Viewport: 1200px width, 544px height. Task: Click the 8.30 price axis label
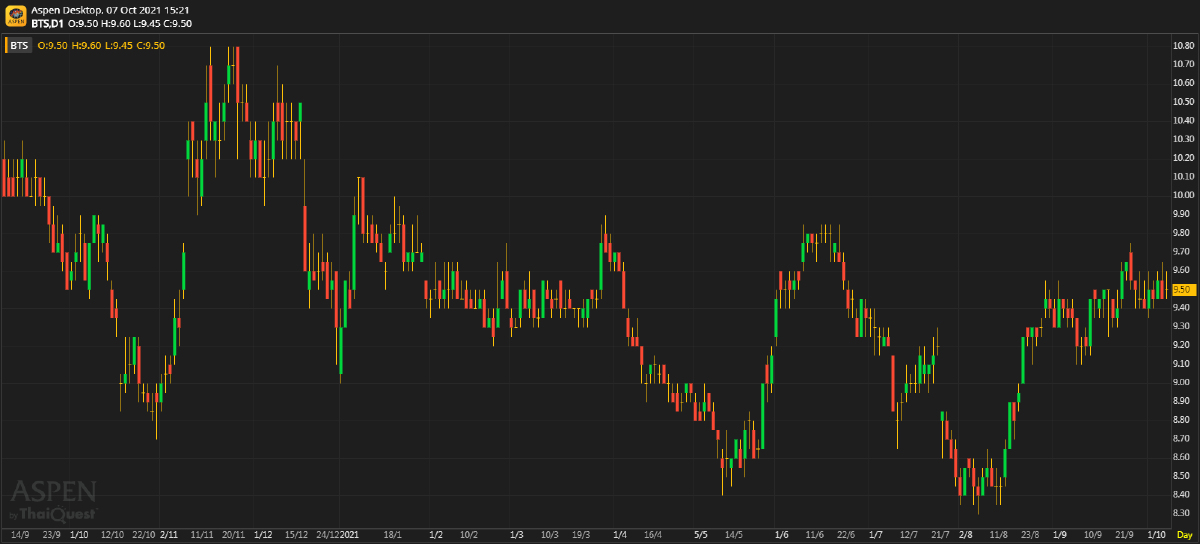point(1183,514)
